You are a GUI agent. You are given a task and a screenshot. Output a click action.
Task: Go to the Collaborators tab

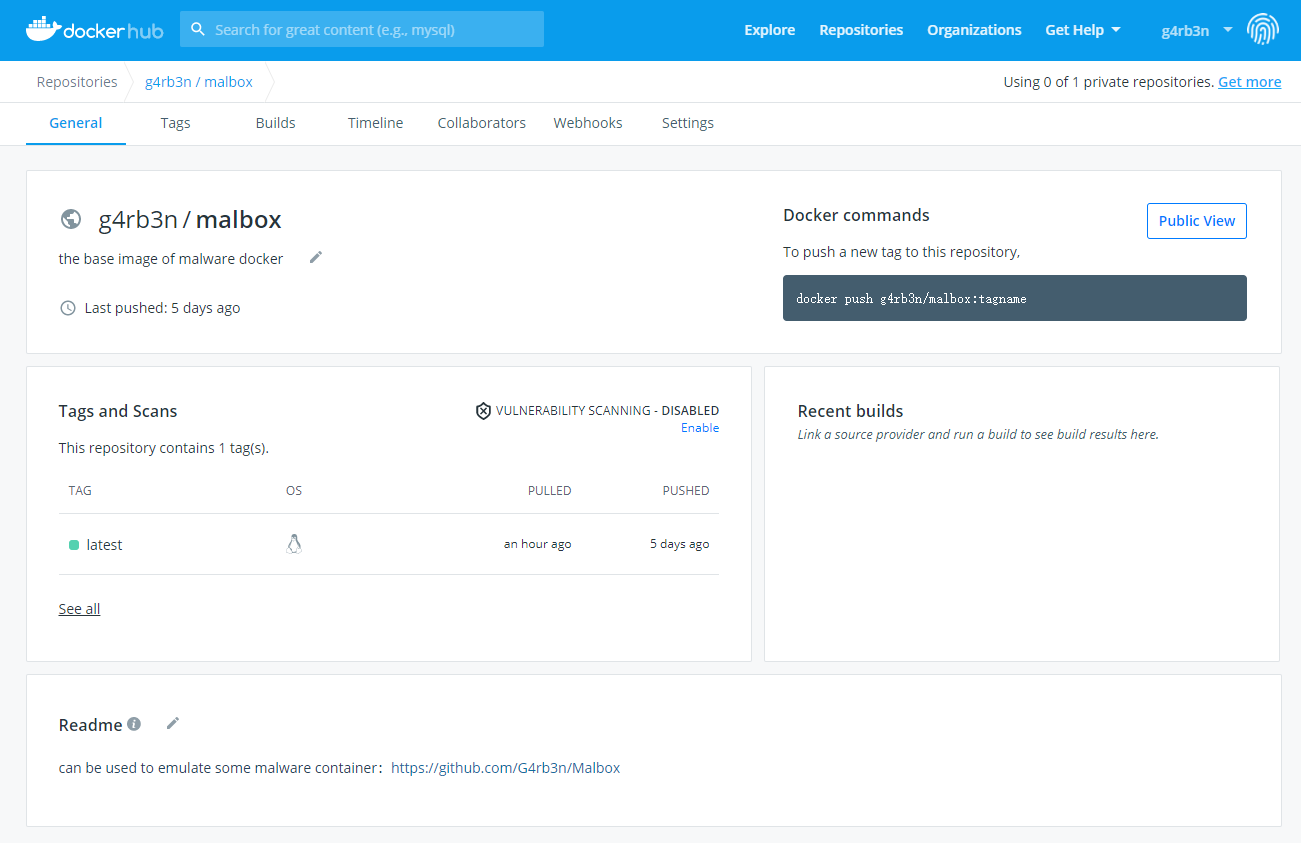(x=481, y=123)
